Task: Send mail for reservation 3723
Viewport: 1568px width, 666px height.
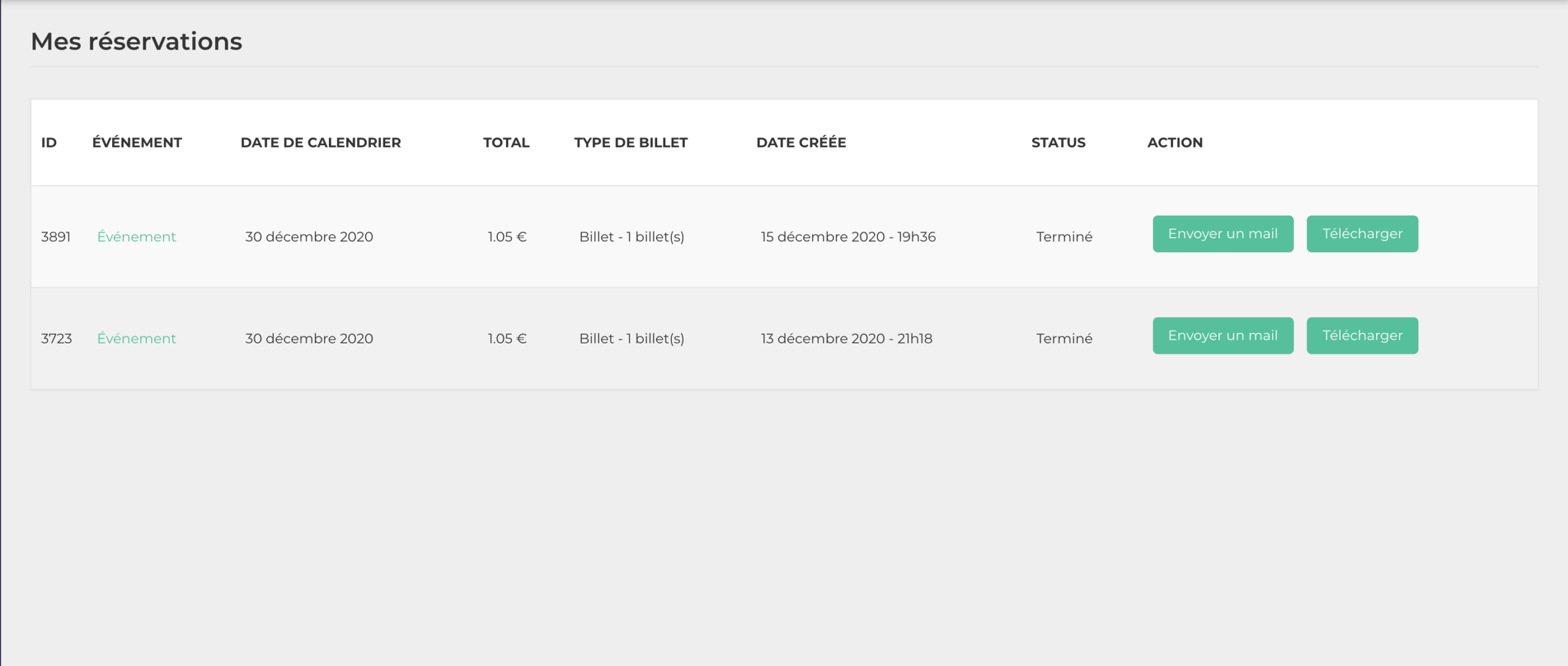Action: point(1223,335)
